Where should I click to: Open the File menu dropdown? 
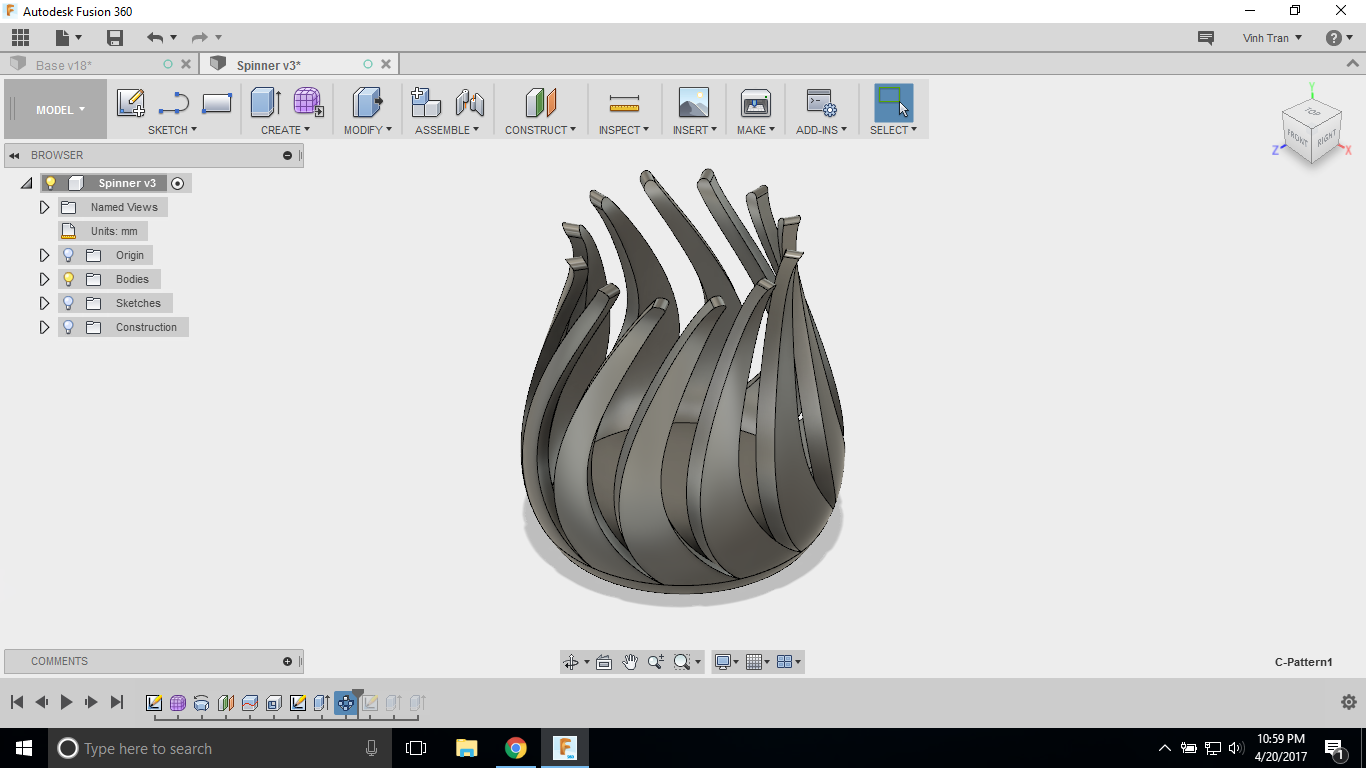[68, 38]
